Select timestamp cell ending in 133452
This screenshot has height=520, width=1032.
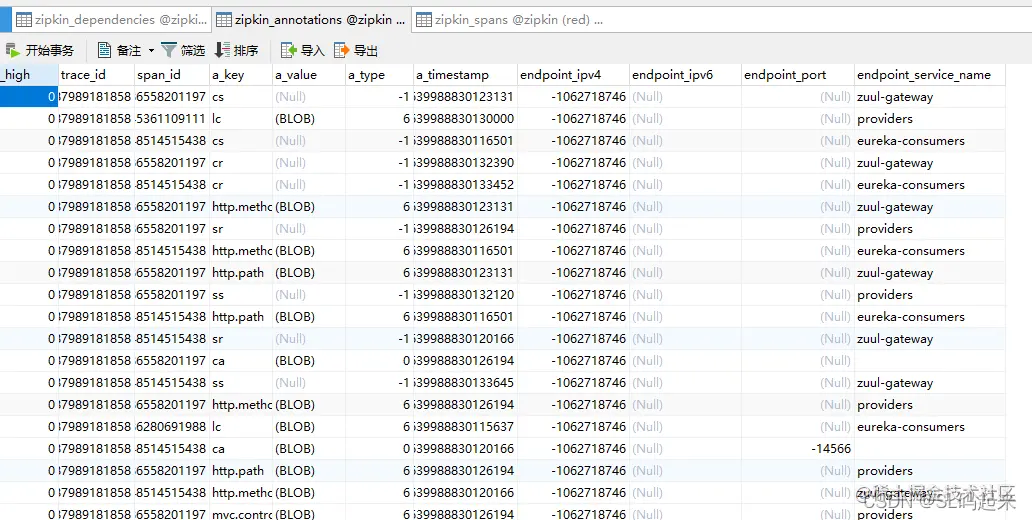(465, 184)
